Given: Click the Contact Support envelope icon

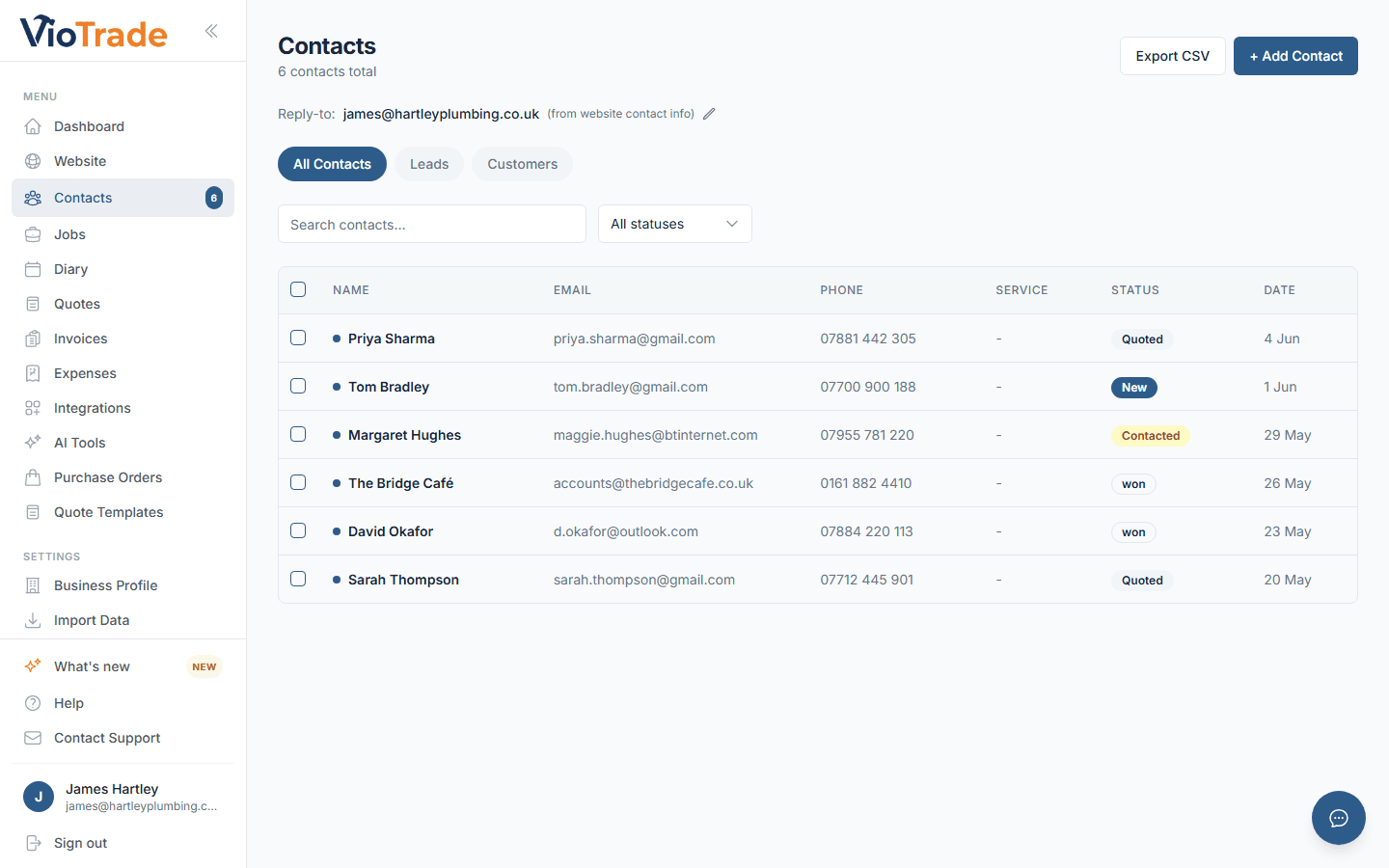Looking at the screenshot, I should click(x=33, y=738).
